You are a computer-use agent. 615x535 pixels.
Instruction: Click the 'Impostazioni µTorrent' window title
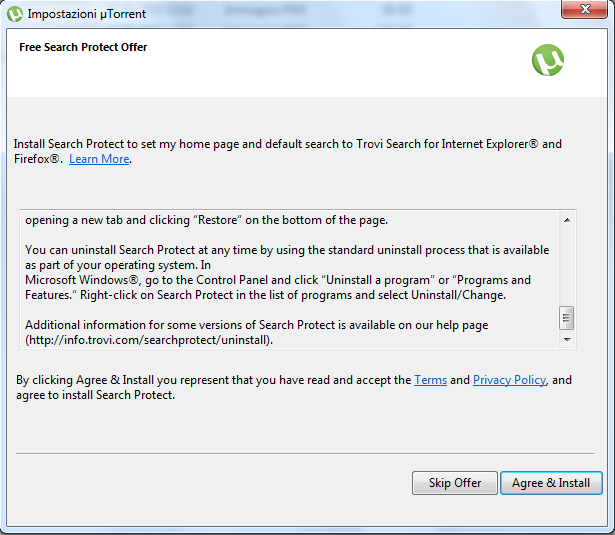87,14
